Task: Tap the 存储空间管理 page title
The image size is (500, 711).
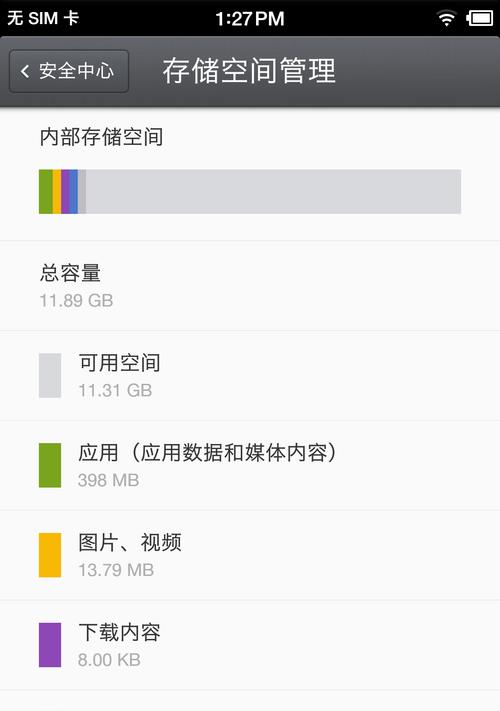Action: [x=249, y=71]
